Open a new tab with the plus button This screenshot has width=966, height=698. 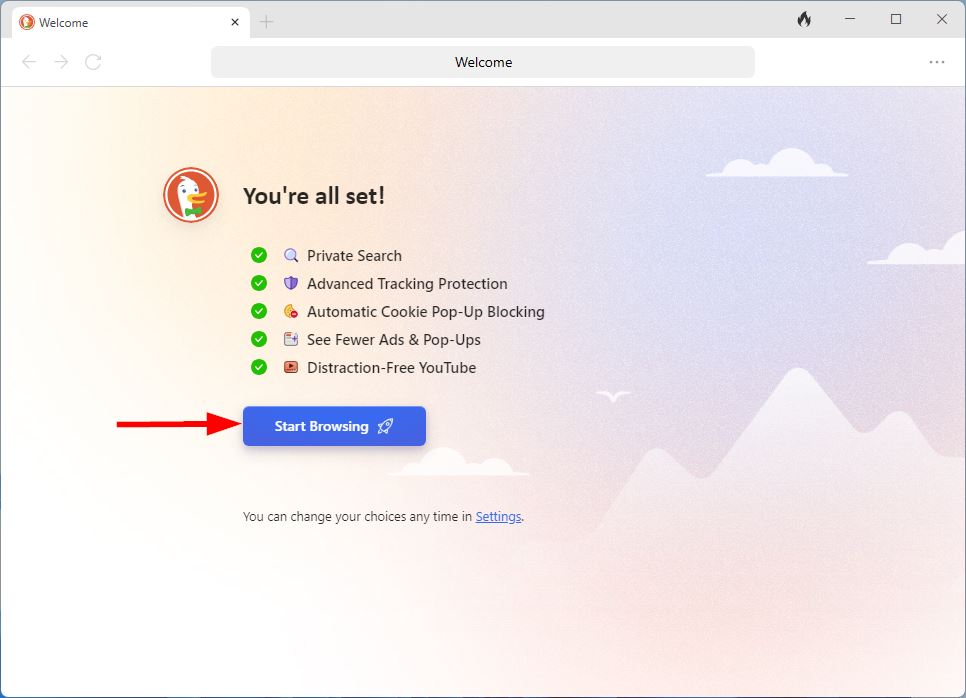[266, 21]
